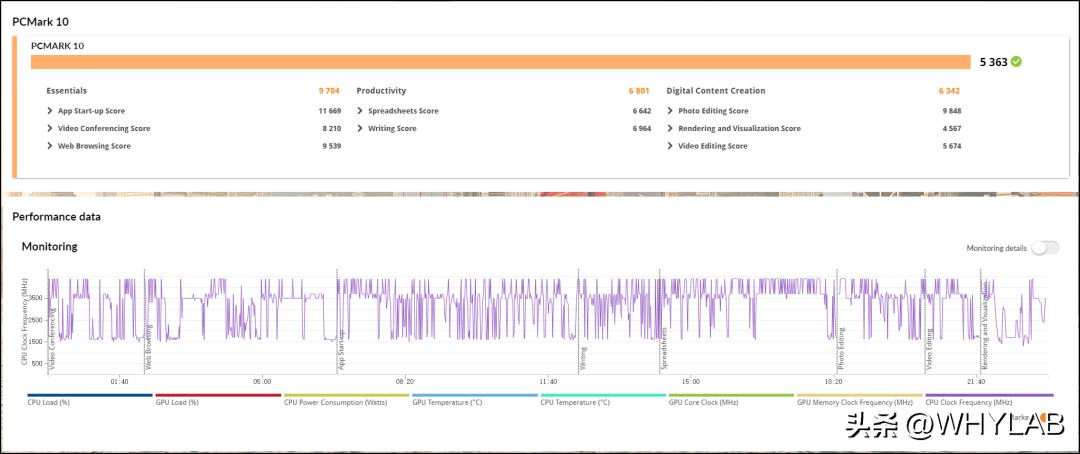The image size is (1080, 454).
Task: Select CPU Temperature legend item
Action: point(575,402)
